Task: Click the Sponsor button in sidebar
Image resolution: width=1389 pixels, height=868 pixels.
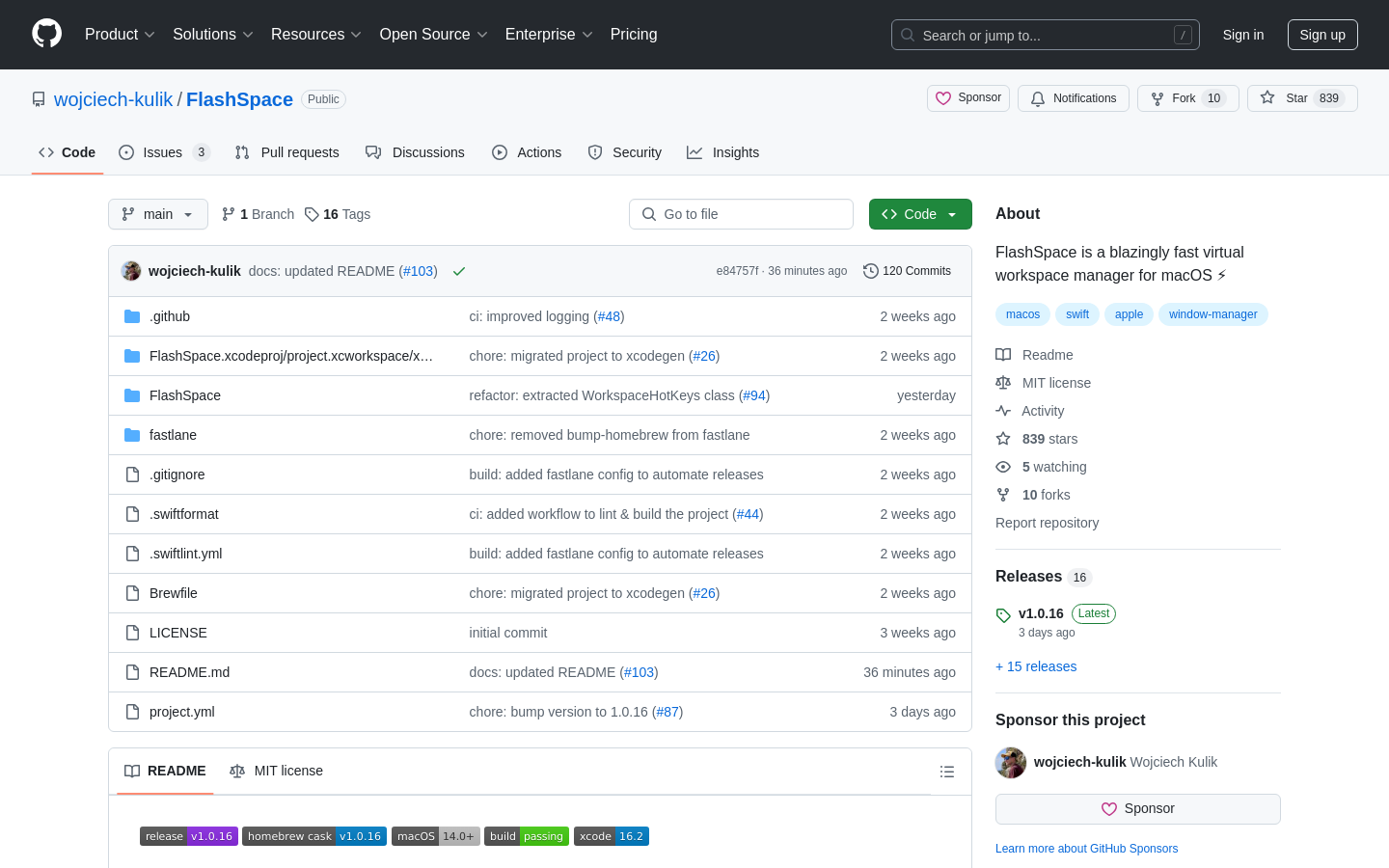Action: click(1138, 809)
